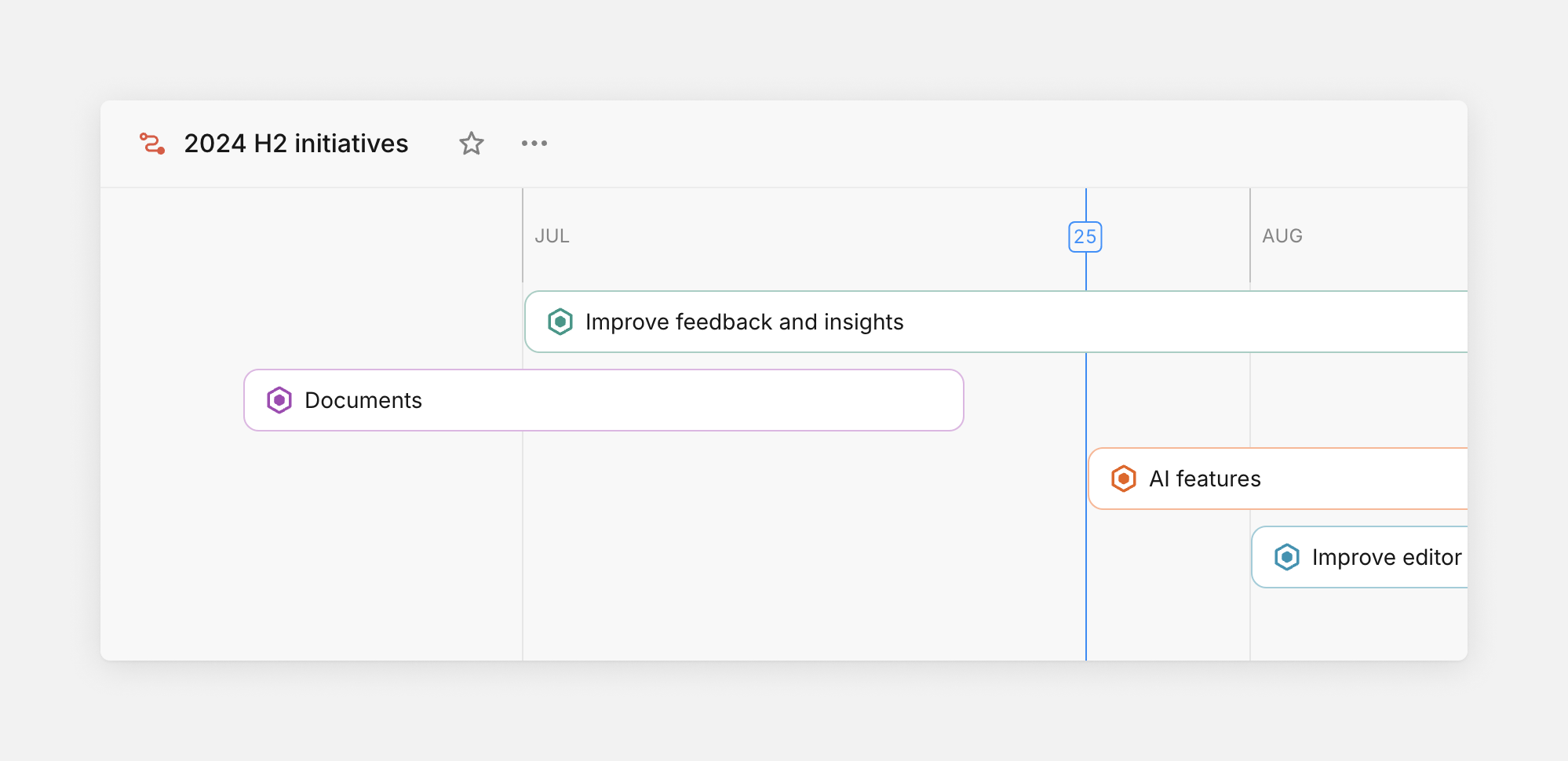
Task: Open the AI features initiative
Action: [1205, 478]
